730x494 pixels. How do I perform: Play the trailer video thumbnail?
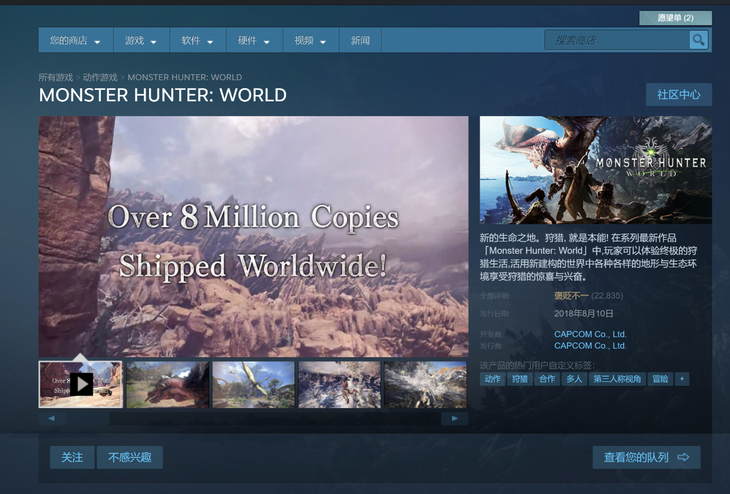[x=81, y=385]
